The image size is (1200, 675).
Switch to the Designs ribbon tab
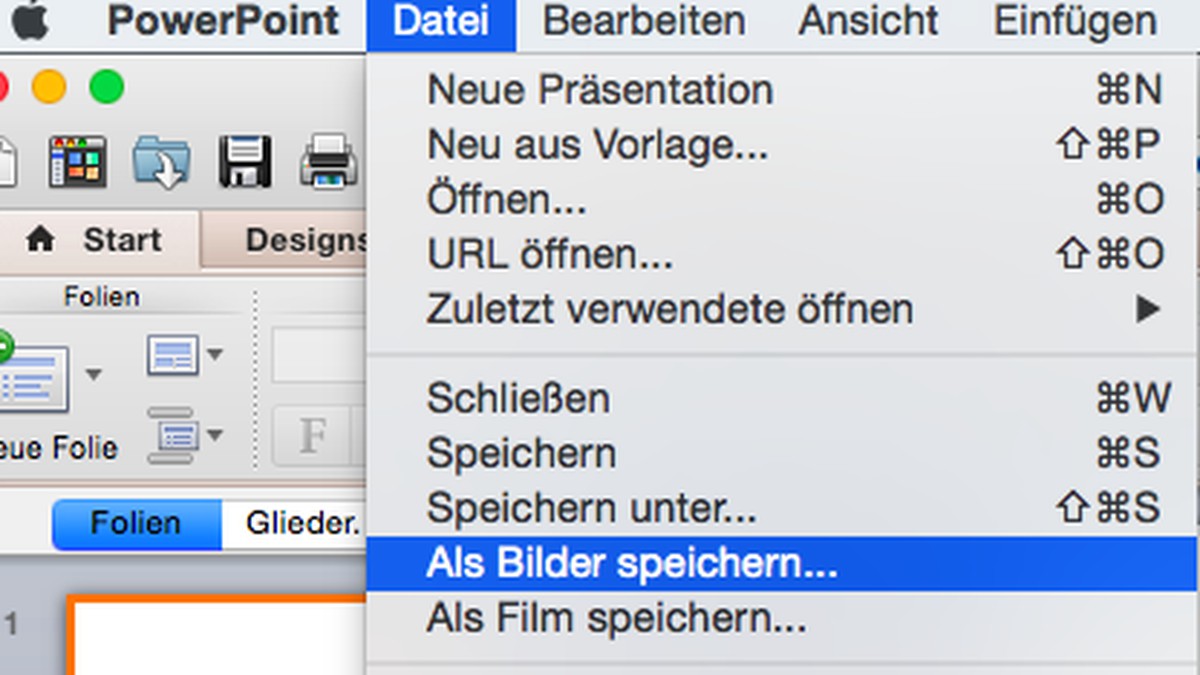306,240
